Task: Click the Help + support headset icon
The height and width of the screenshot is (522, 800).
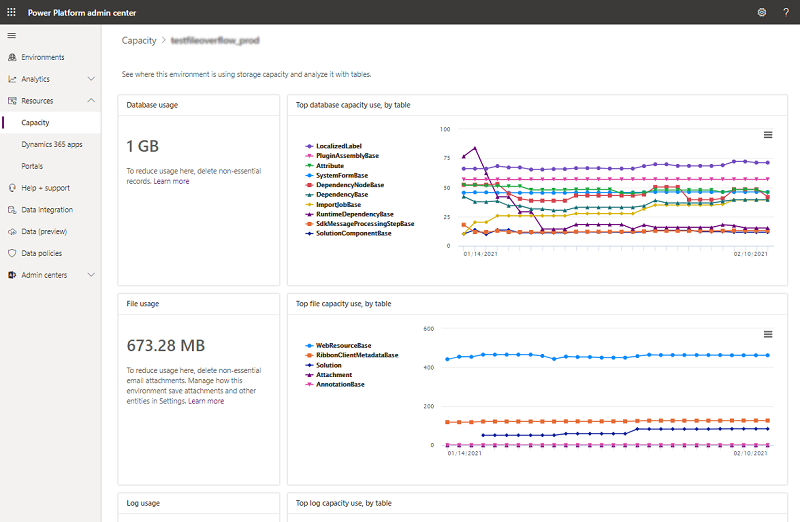Action: click(11, 187)
